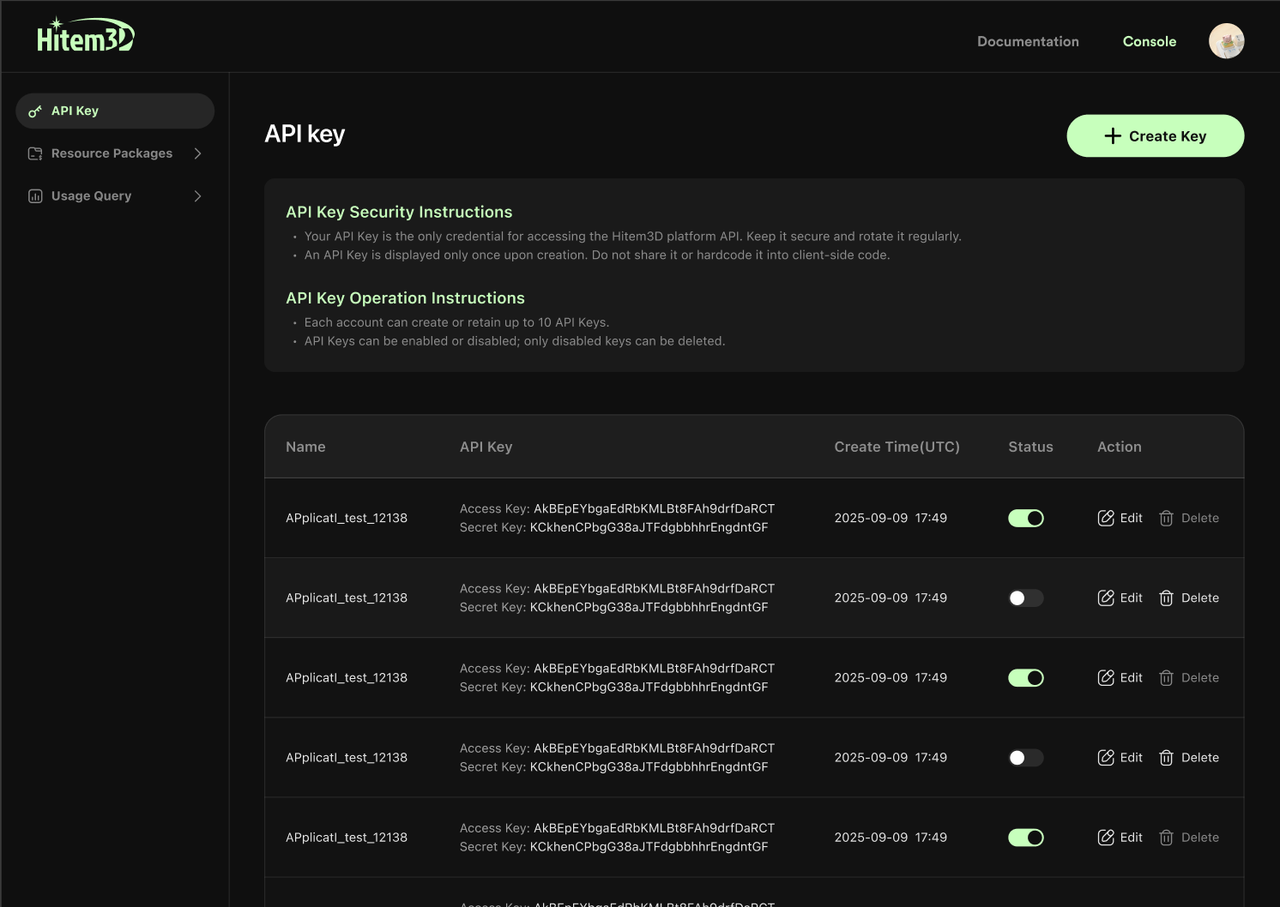Viewport: 1280px width, 907px height.
Task: Expand Usage Query with its arrow
Action: click(198, 196)
